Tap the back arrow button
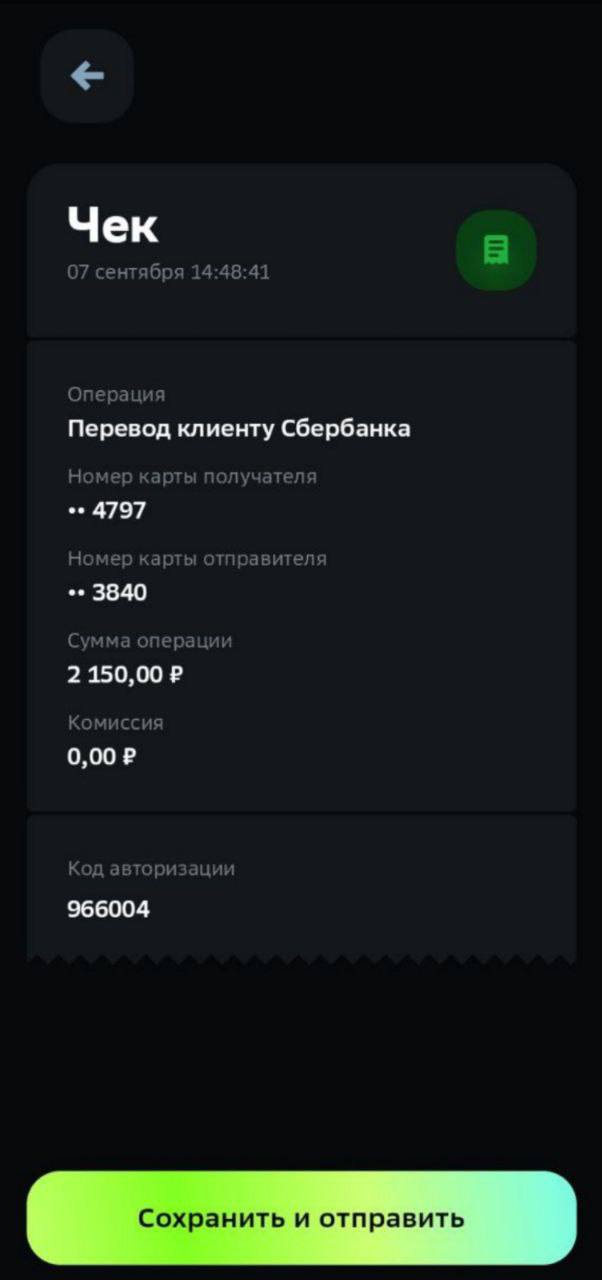The image size is (602, 1280). coord(87,76)
